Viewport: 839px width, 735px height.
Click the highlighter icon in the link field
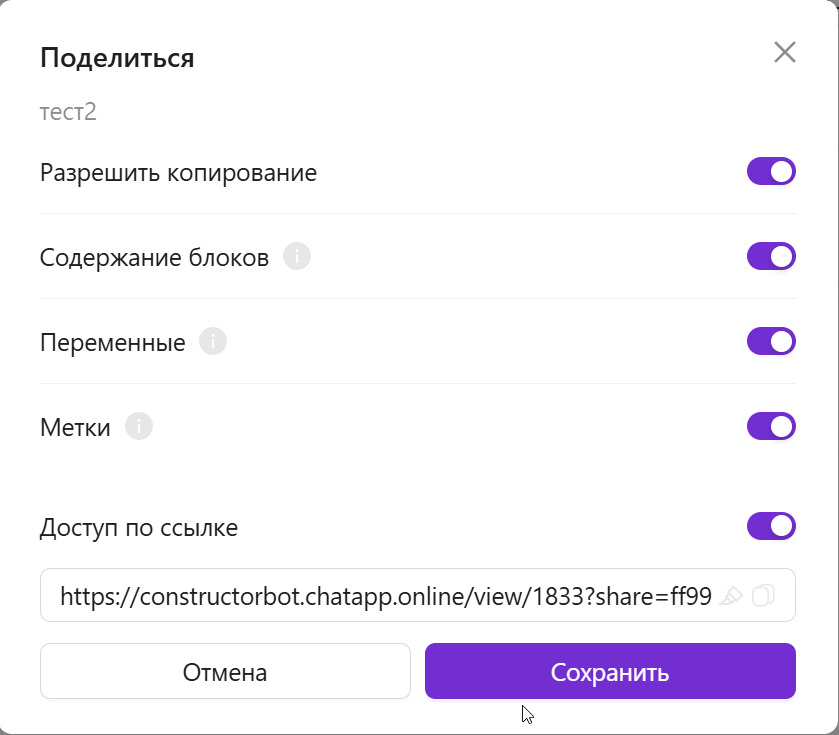click(x=732, y=596)
